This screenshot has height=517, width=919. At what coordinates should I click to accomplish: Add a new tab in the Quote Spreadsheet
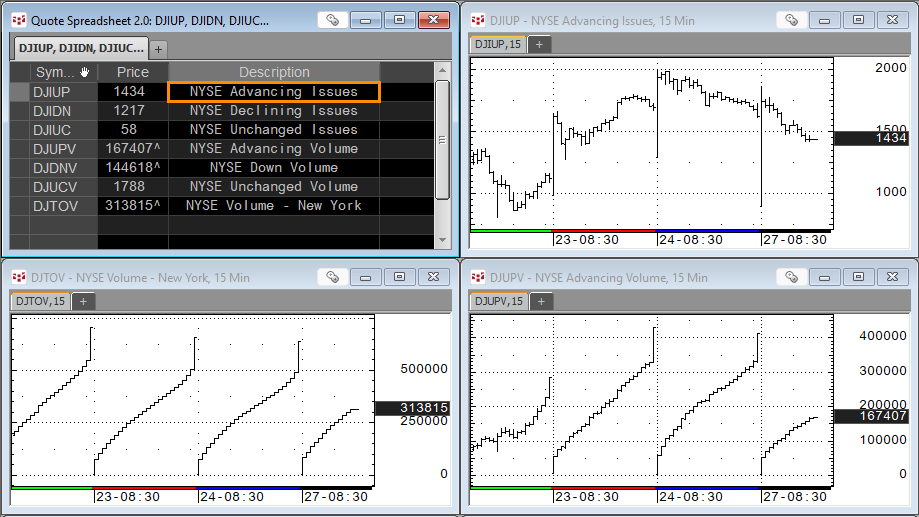[159, 48]
